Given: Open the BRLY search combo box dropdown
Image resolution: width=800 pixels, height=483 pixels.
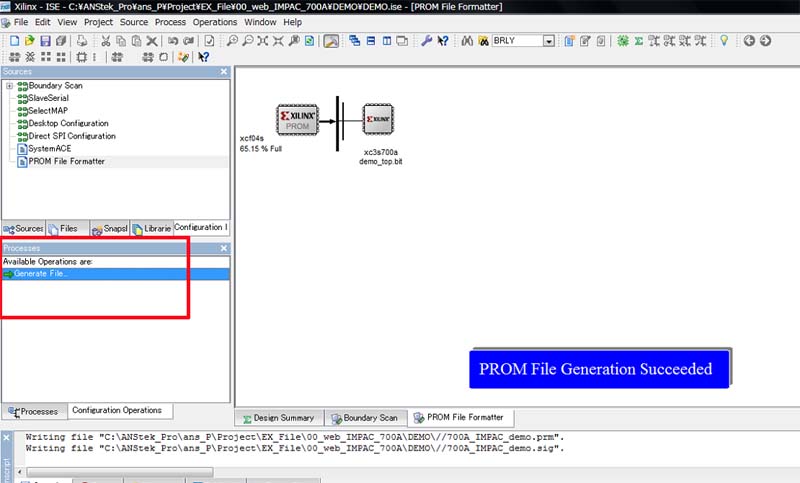Looking at the screenshot, I should point(549,41).
